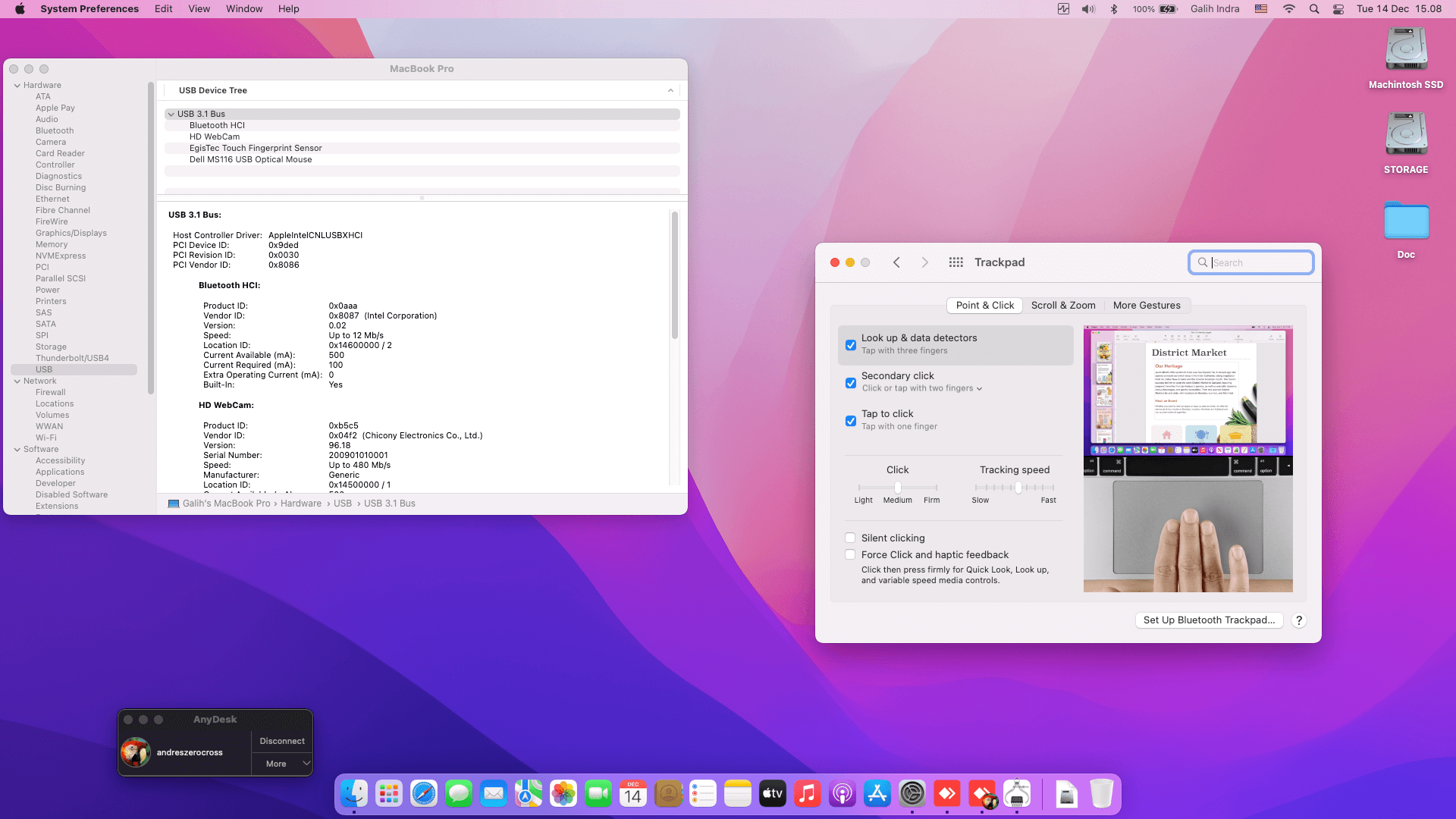The height and width of the screenshot is (819, 1456).
Task: Enable Silent clicking
Action: (850, 538)
